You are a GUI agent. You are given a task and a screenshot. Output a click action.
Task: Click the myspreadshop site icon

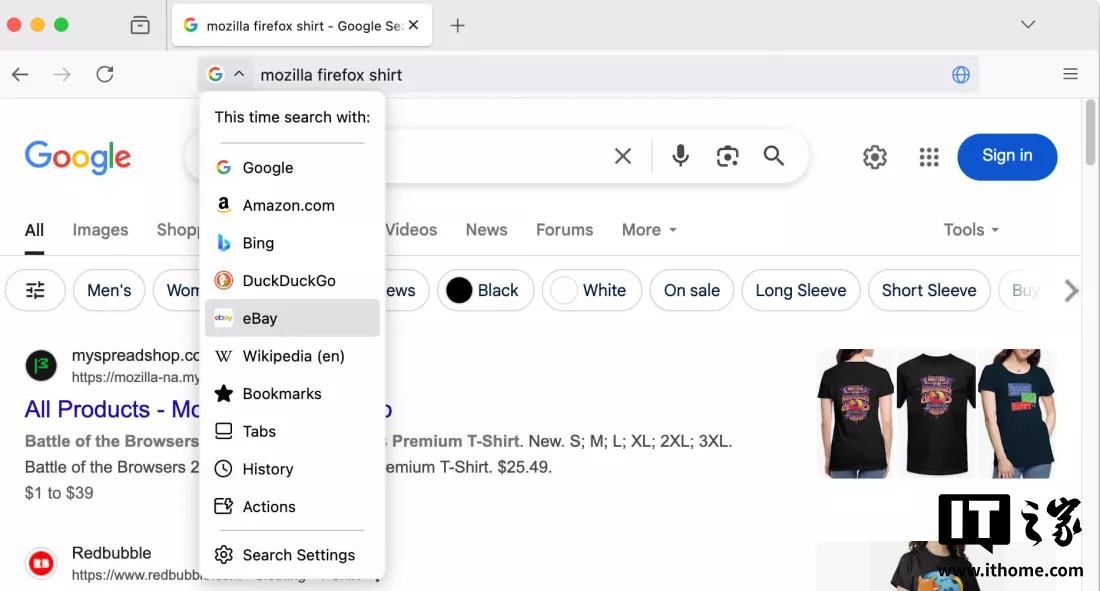click(x=41, y=366)
